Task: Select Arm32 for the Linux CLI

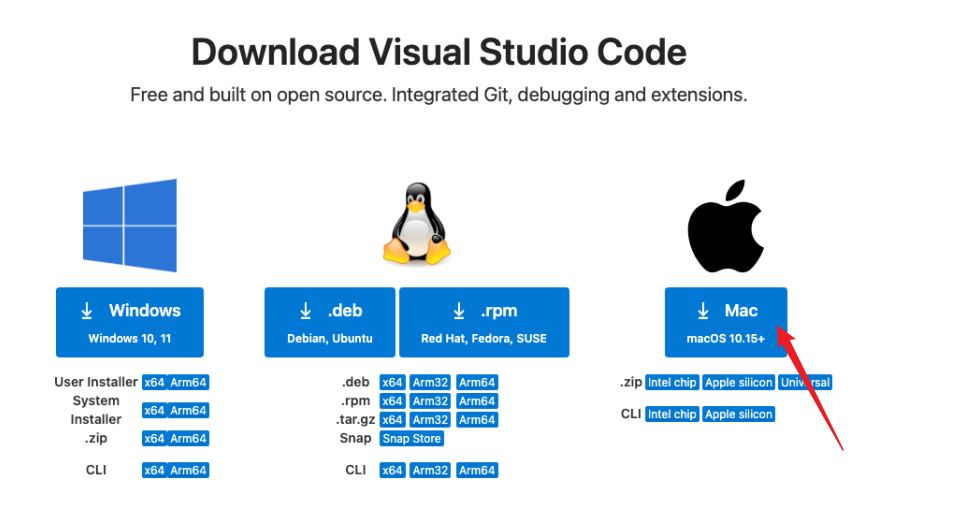Action: [429, 471]
